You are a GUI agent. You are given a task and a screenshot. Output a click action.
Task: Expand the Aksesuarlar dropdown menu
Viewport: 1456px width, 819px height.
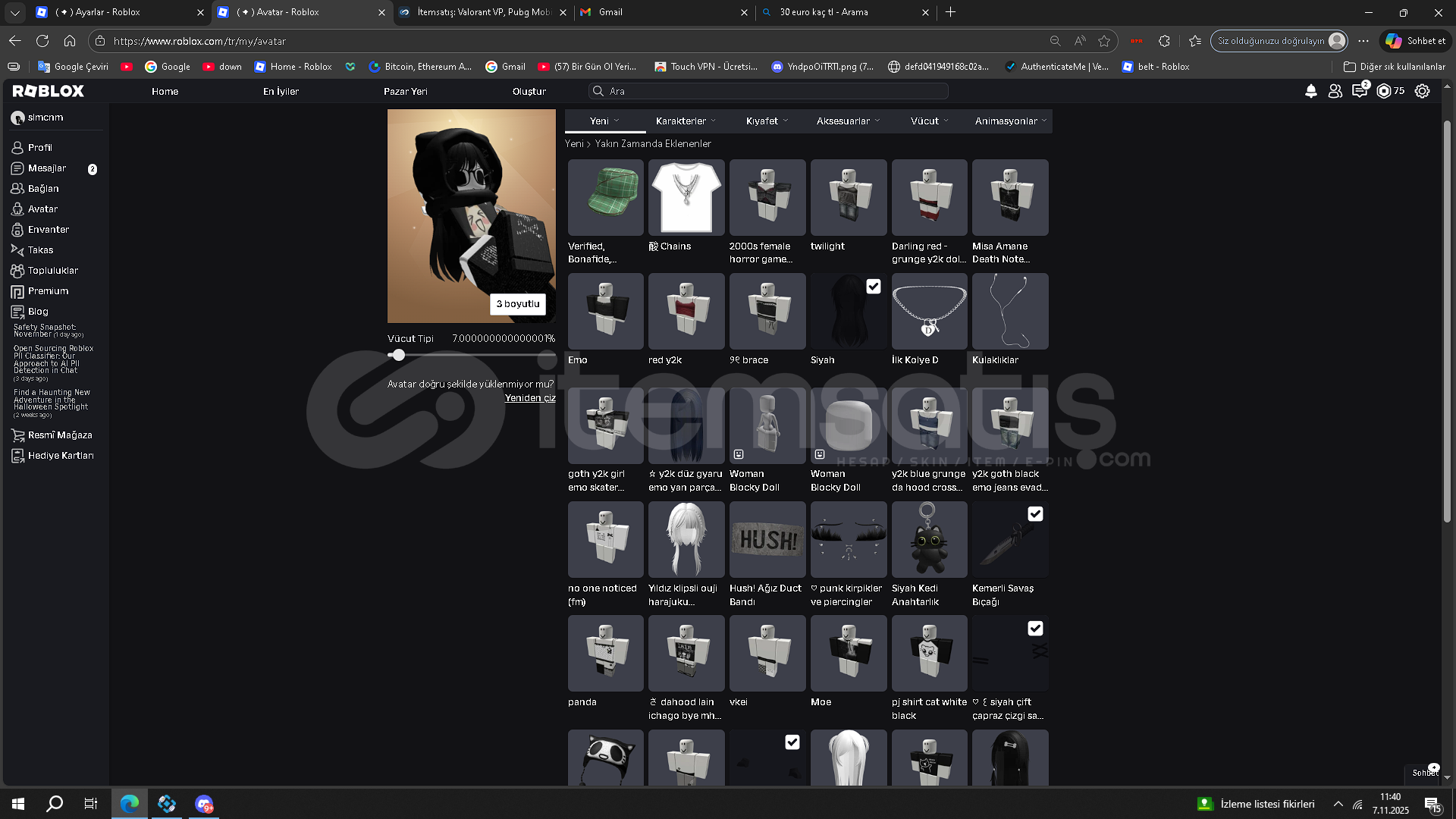click(x=848, y=121)
